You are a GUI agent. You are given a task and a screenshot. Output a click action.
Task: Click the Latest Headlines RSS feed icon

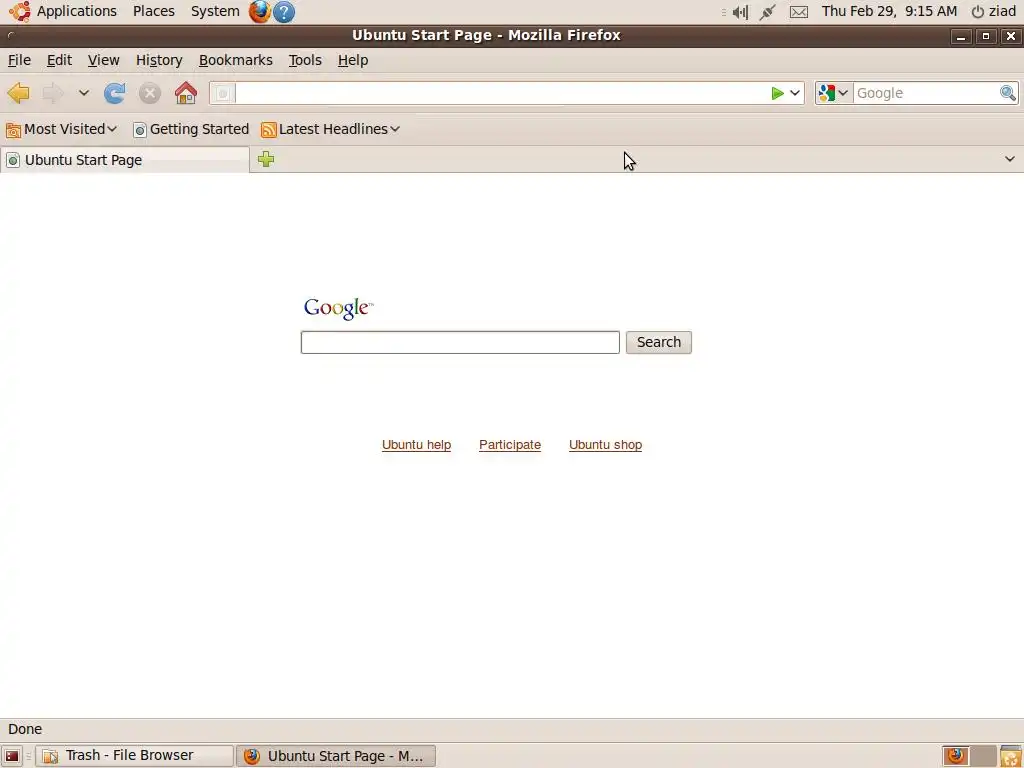pyautogui.click(x=268, y=130)
